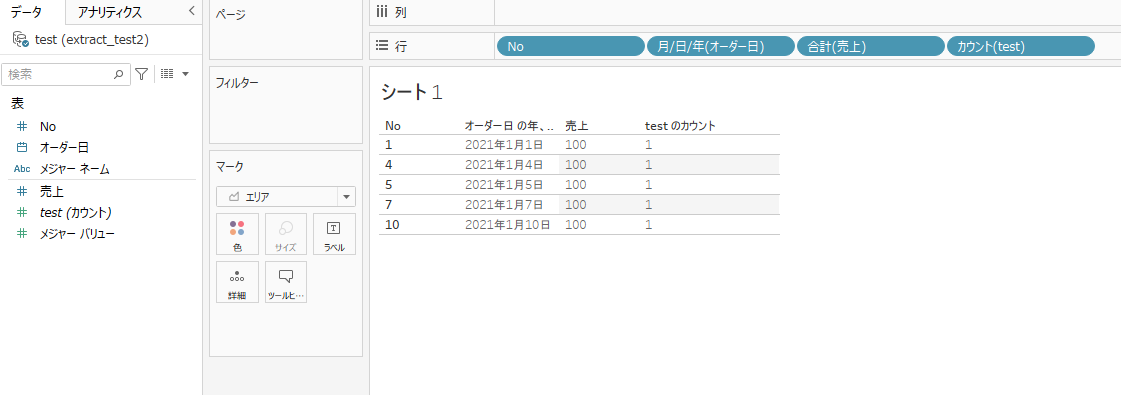
Task: Select the 月/日/年(オーダー日) pill
Action: tap(721, 46)
